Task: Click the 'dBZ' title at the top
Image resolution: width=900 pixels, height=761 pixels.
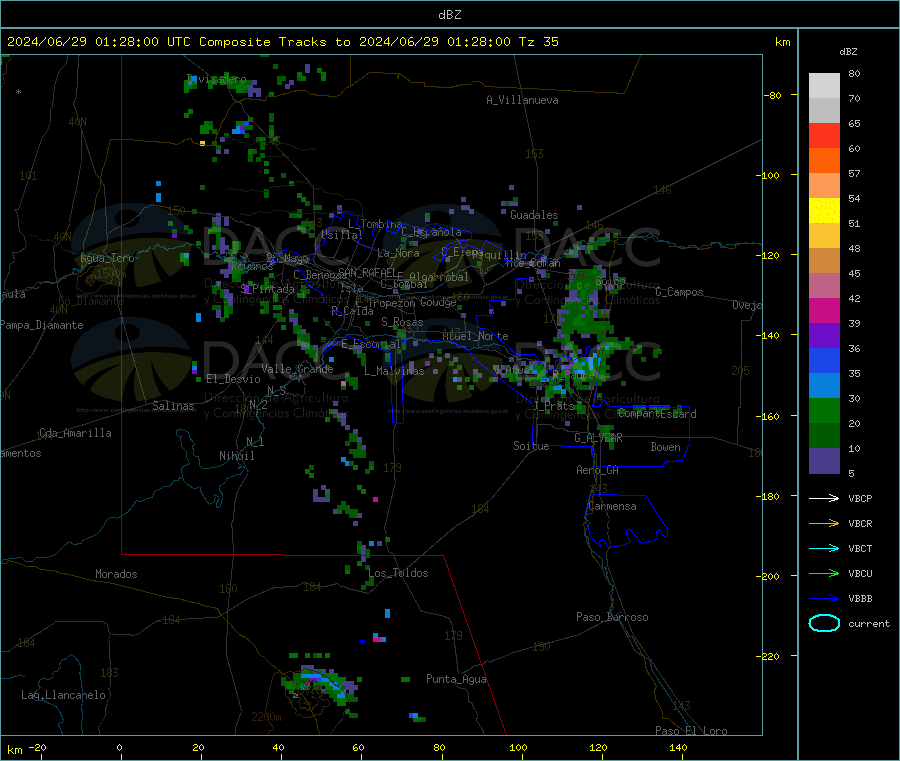Action: coord(449,15)
